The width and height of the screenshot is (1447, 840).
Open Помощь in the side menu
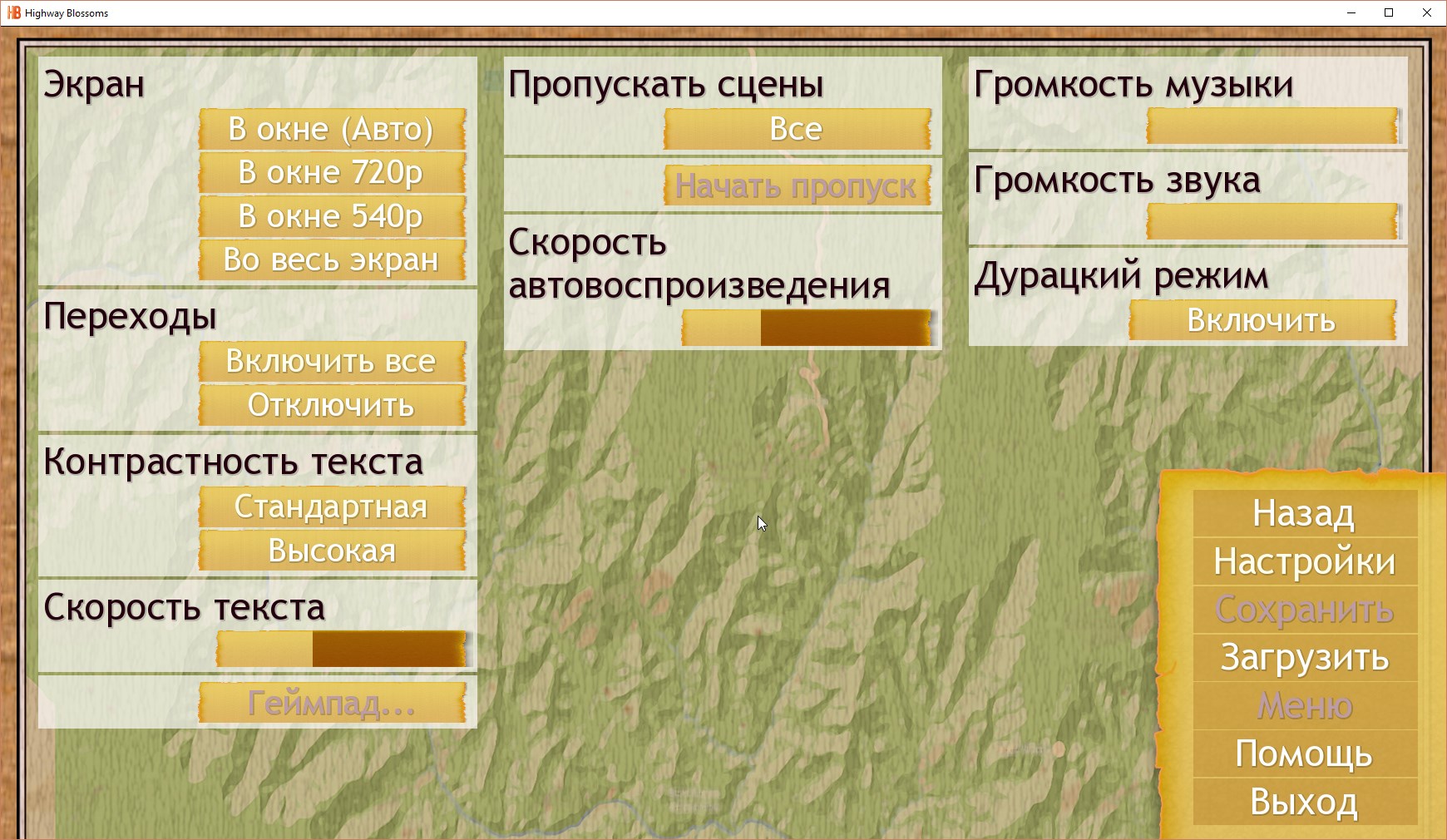[1305, 754]
